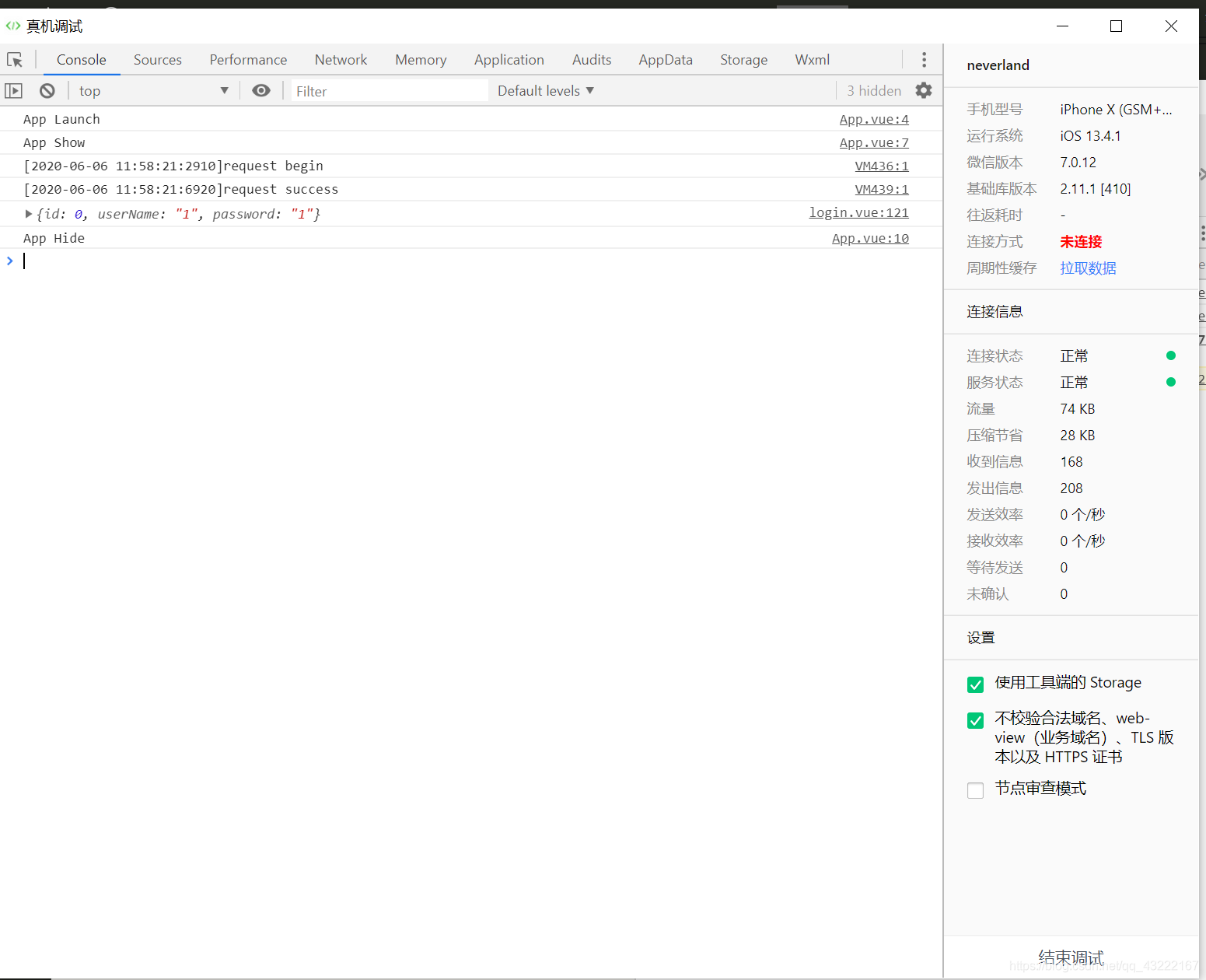Click the 3 hidden messages indicator
The height and width of the screenshot is (980, 1206).
pyautogui.click(x=874, y=91)
